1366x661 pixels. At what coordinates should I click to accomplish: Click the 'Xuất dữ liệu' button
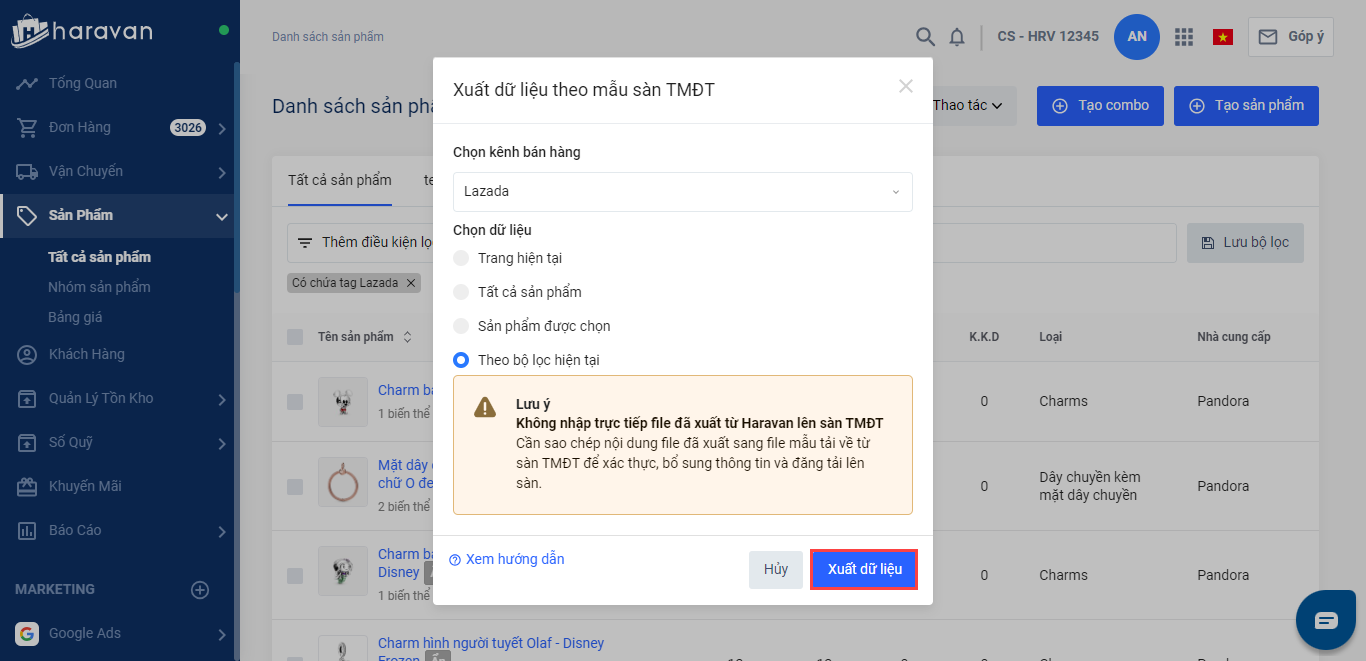864,569
